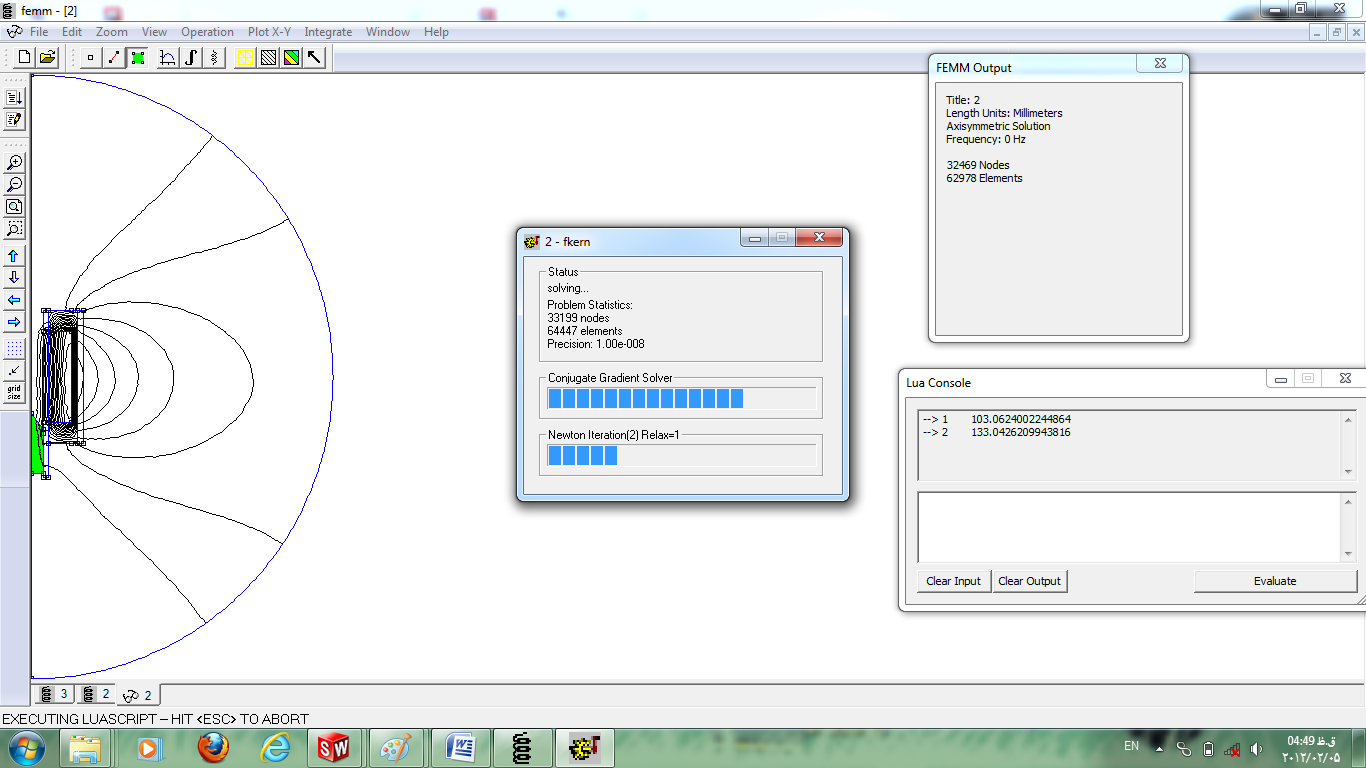The width and height of the screenshot is (1366, 768).
Task: Click the Clear Output button
Action: (x=1030, y=581)
